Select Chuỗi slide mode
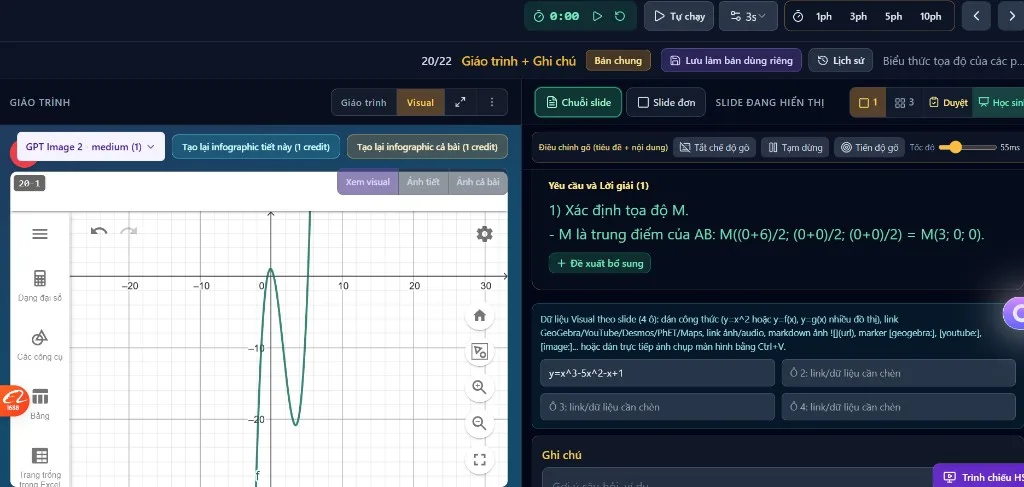 pyautogui.click(x=578, y=102)
